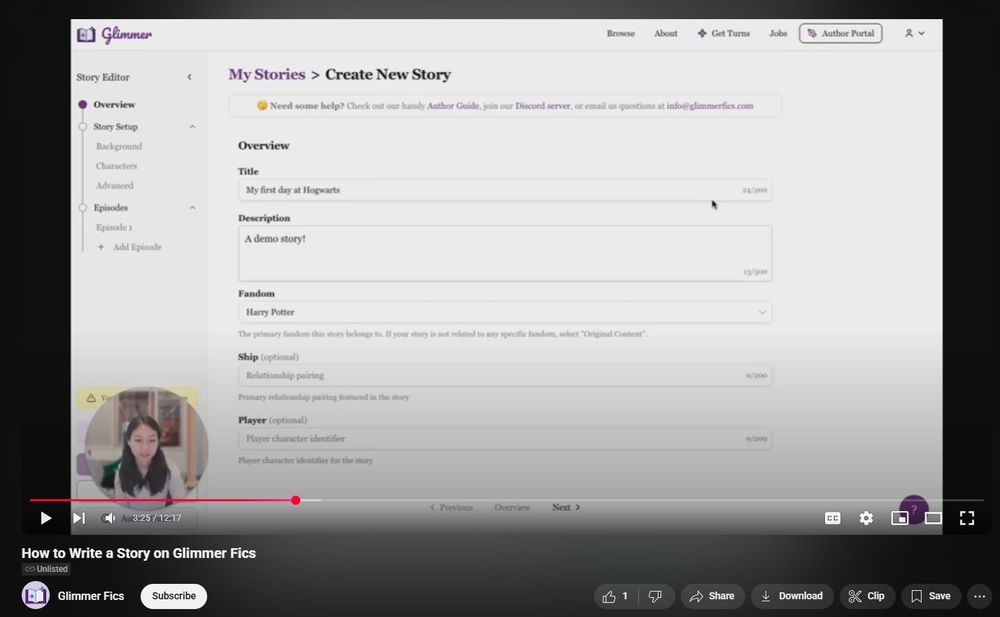Go to the Next step
The width and height of the screenshot is (1000, 617).
pyautogui.click(x=566, y=507)
